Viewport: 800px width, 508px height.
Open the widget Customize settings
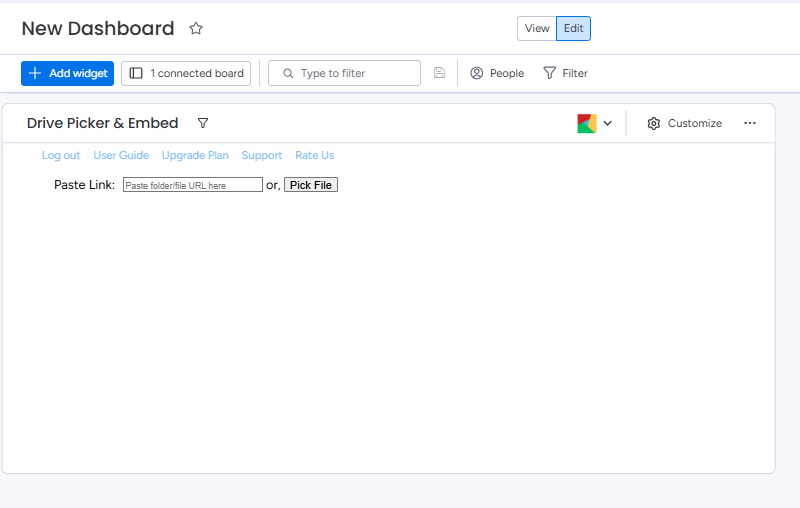pyautogui.click(x=685, y=123)
